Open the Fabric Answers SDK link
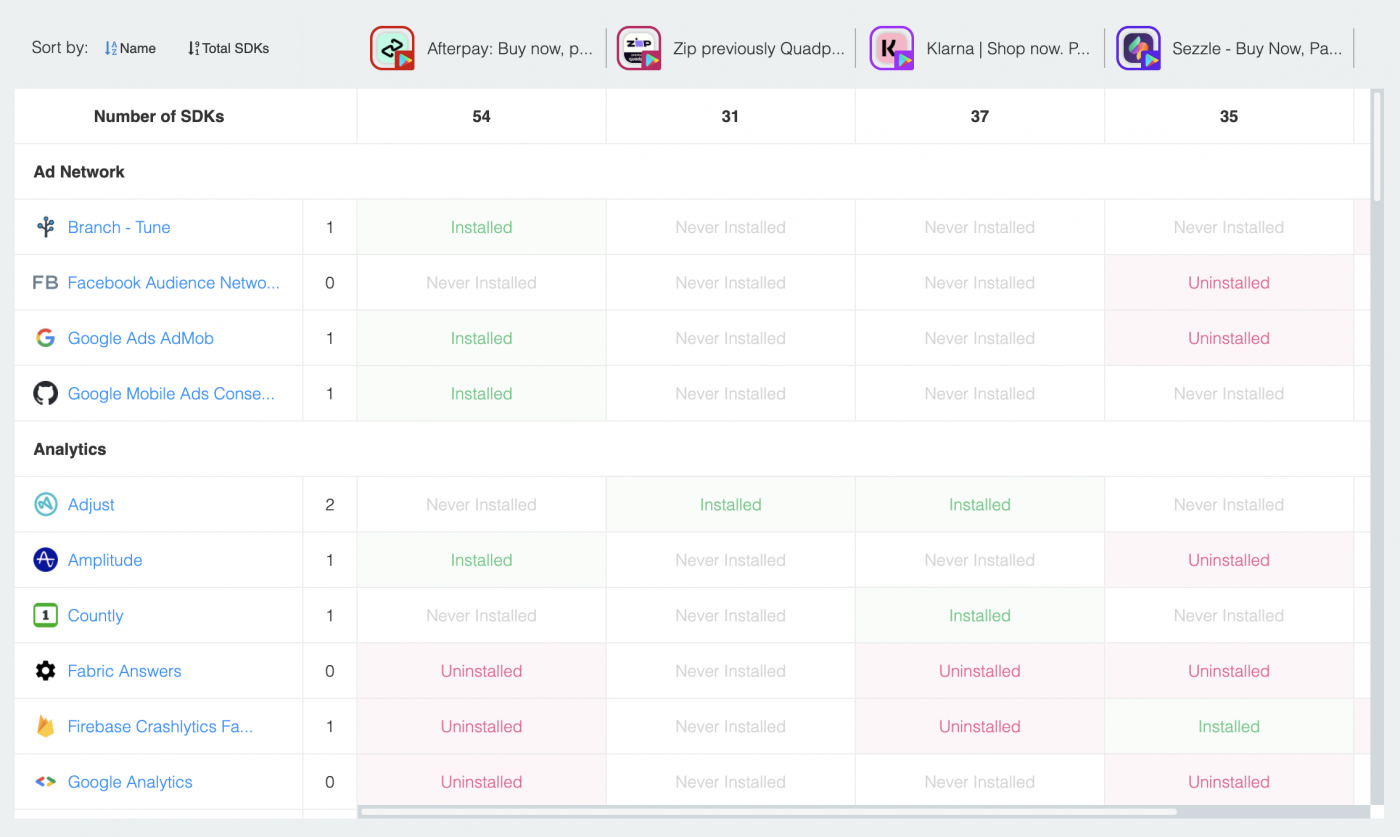 [x=125, y=671]
